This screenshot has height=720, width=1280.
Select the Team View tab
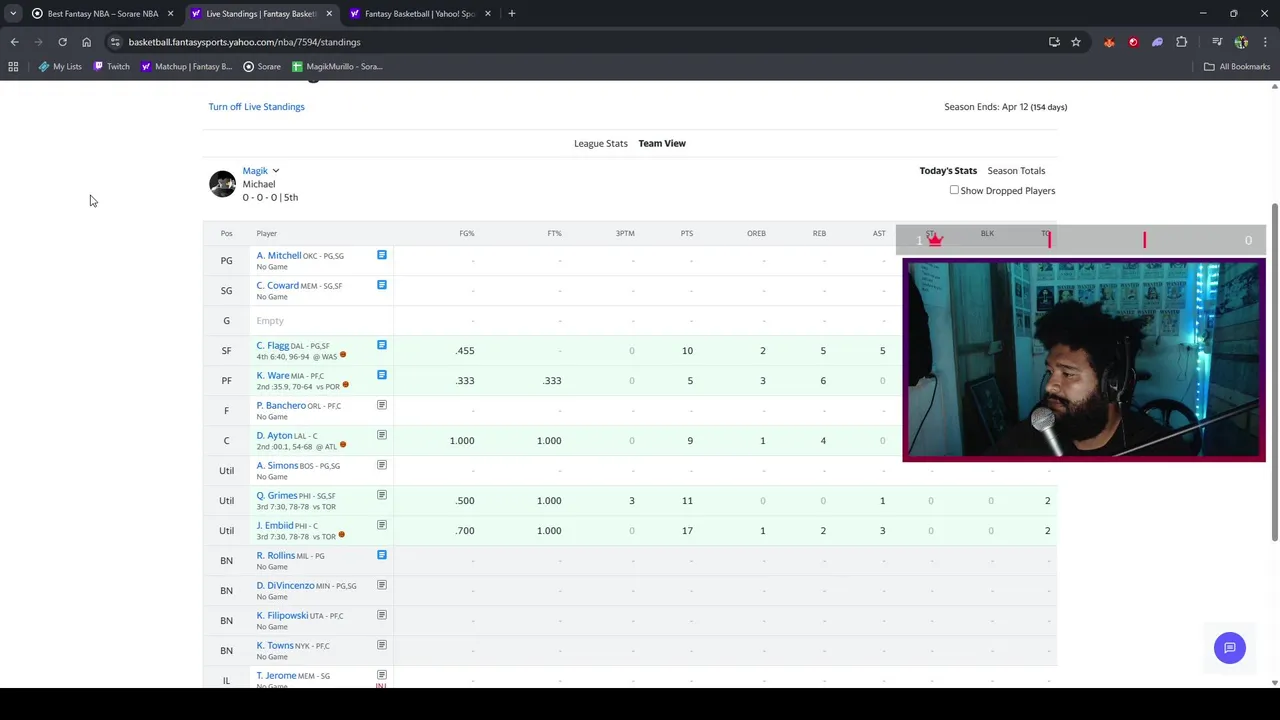662,143
